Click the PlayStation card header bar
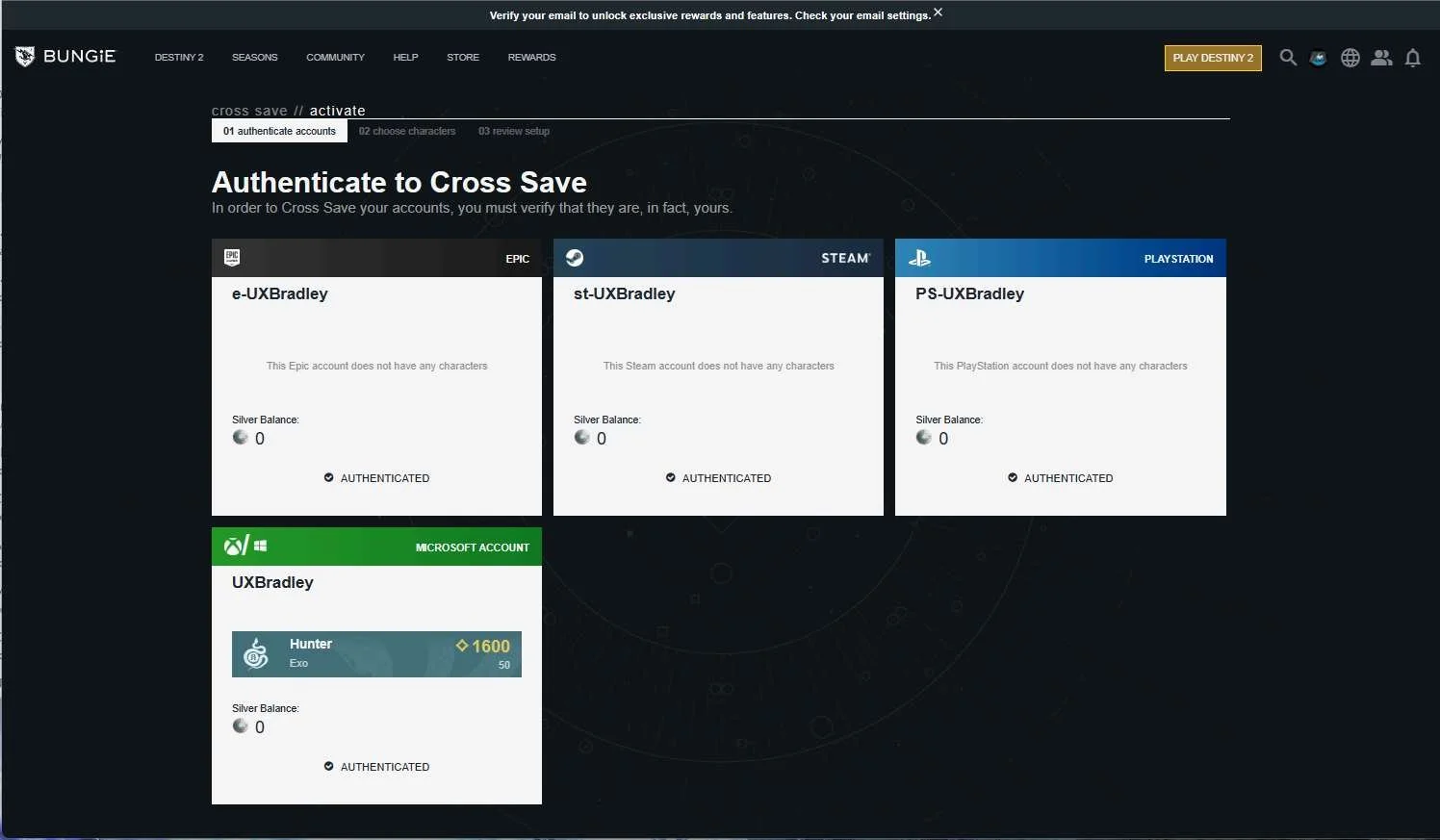Image resolution: width=1440 pixels, height=840 pixels. [x=1061, y=258]
